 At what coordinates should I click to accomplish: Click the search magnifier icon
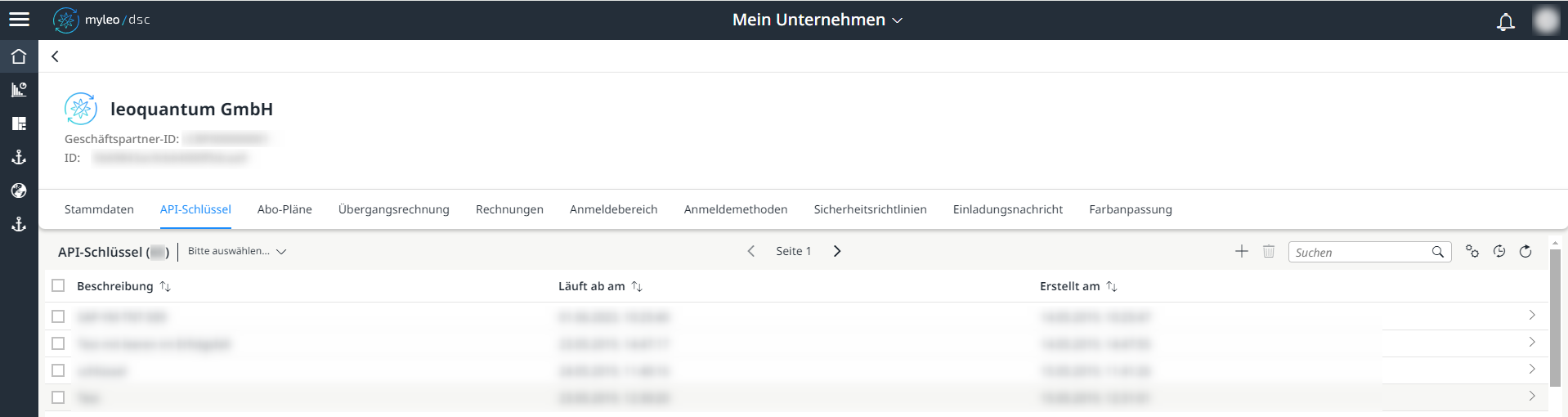coord(1437,252)
